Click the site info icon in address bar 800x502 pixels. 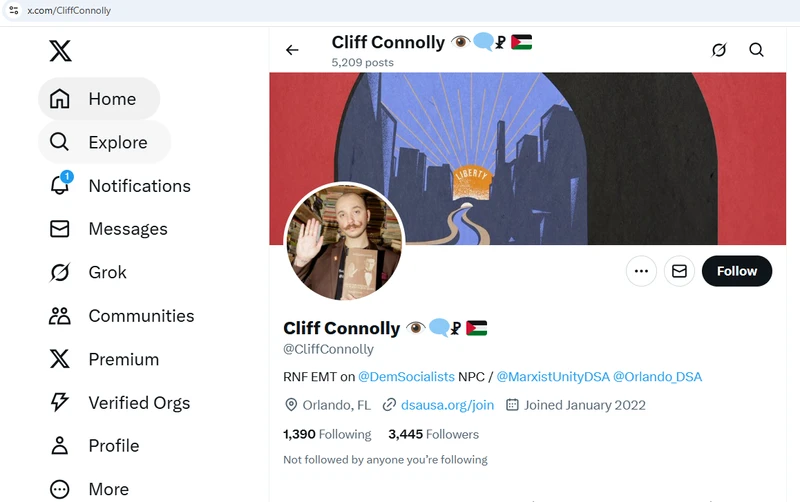pos(14,10)
